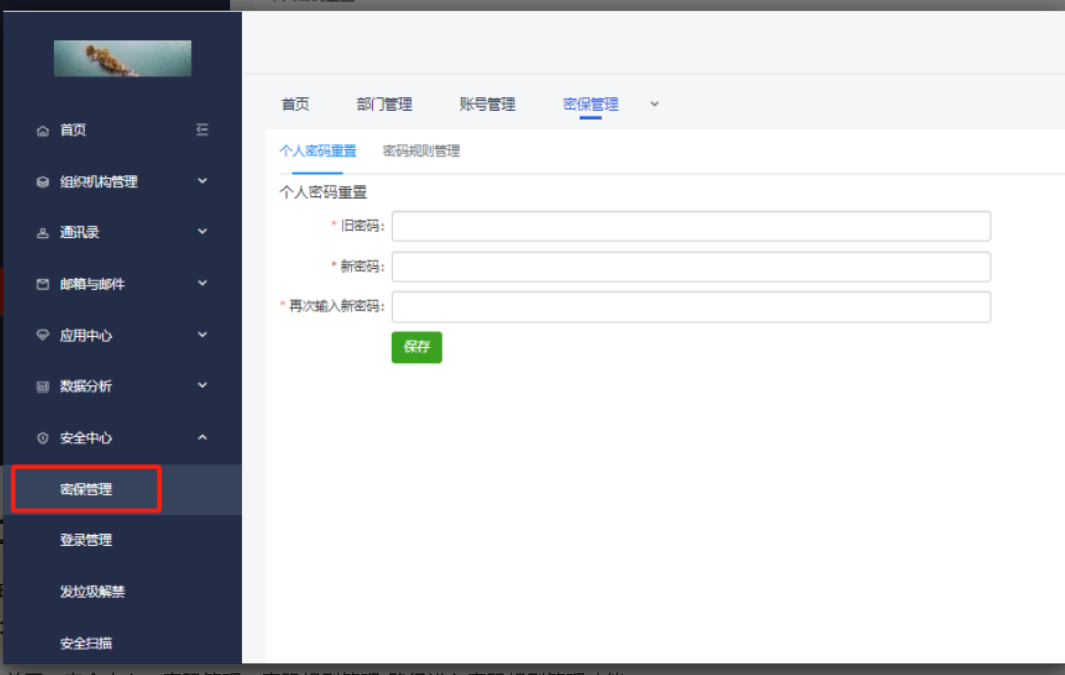
Task: Click the 安全中心 shield icon
Action: click(x=43, y=438)
